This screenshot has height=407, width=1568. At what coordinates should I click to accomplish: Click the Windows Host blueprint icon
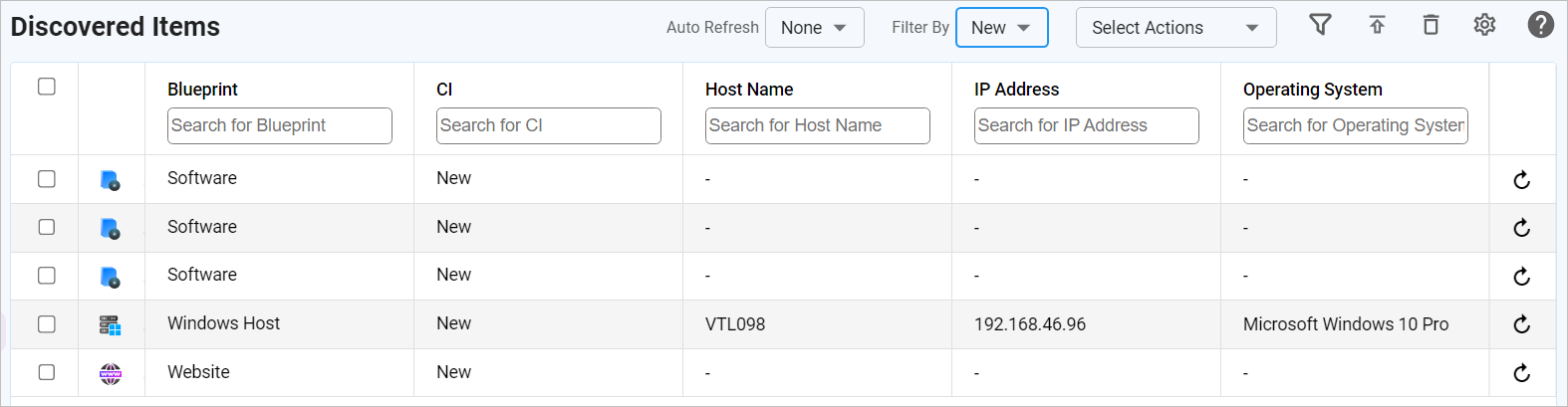tap(111, 324)
